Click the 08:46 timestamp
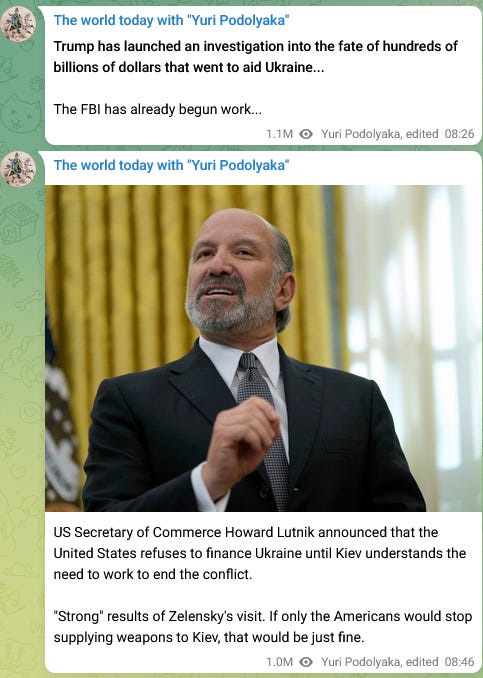This screenshot has width=483, height=678. coord(459,662)
